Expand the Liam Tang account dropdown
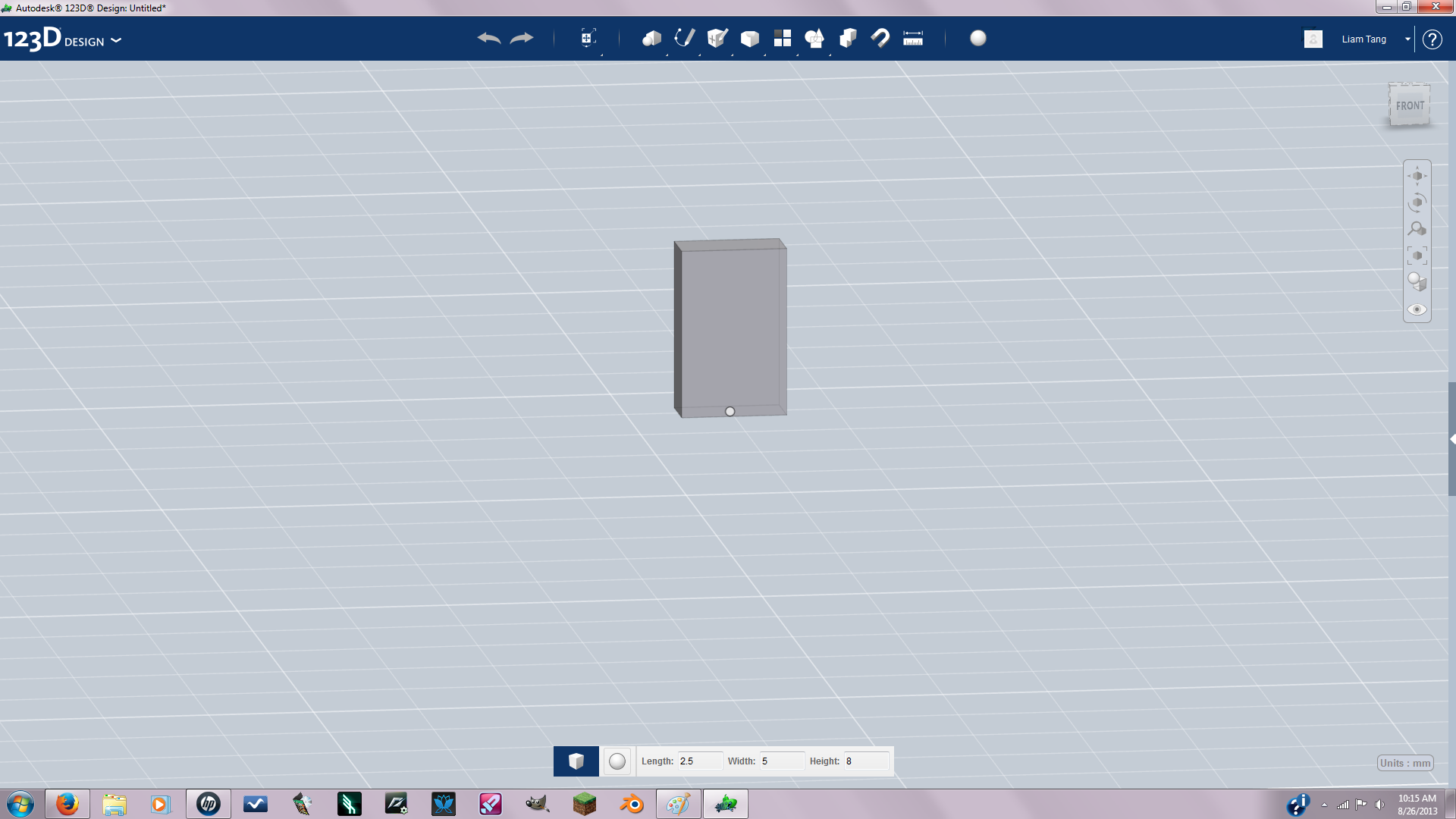1456x819 pixels. tap(1407, 39)
